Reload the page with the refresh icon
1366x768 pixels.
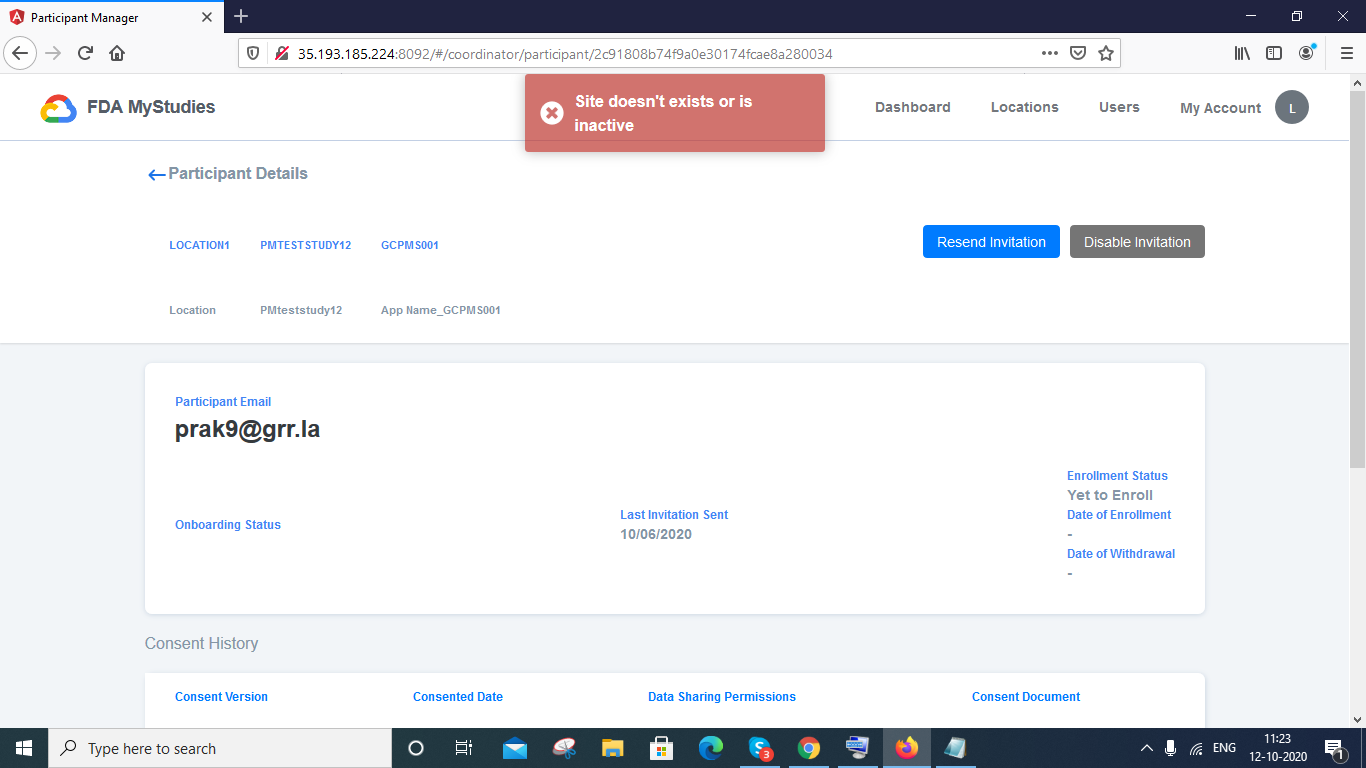84,52
